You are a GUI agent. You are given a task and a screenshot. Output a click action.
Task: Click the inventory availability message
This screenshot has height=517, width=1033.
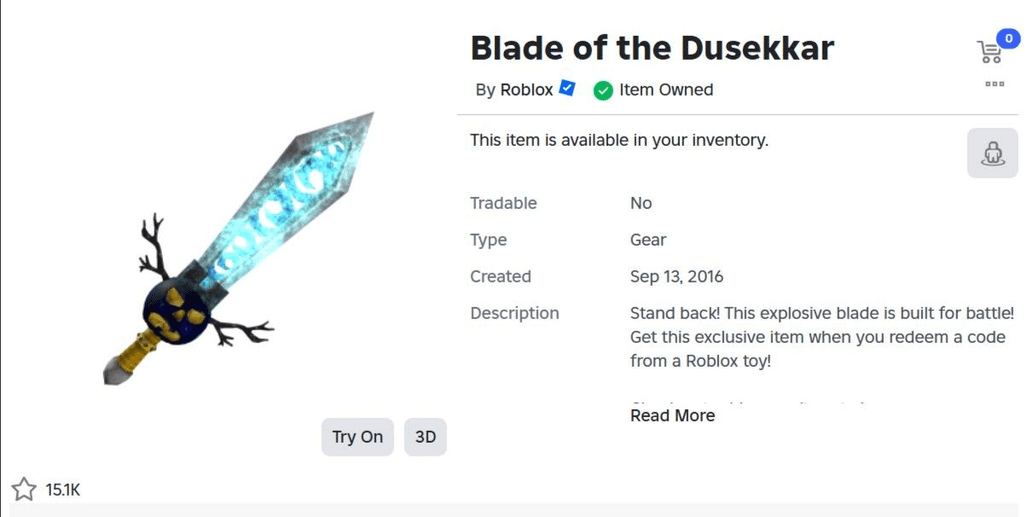pos(619,140)
